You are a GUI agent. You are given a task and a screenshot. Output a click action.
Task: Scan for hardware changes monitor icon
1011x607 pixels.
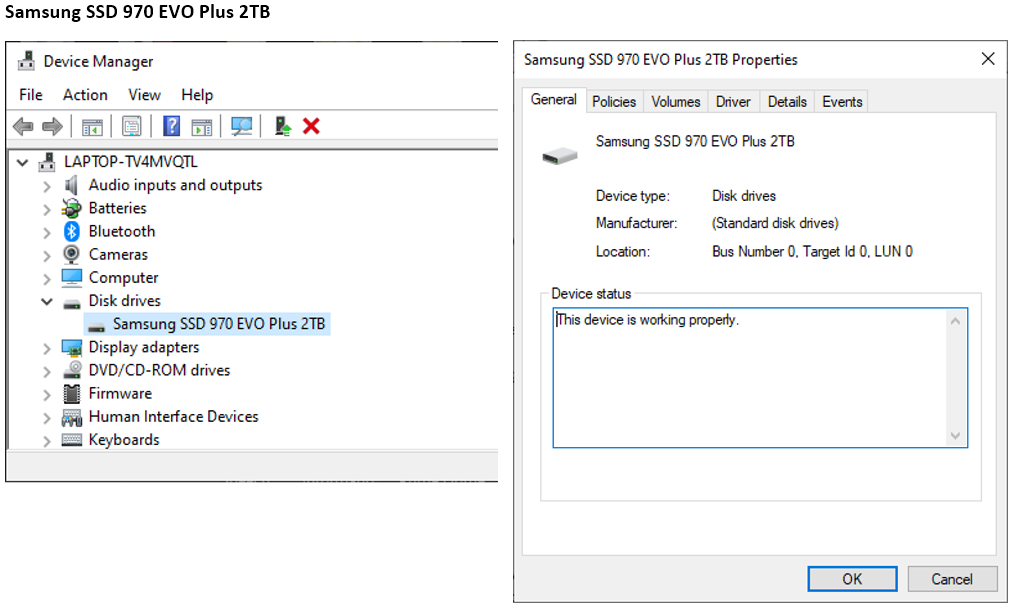[242, 126]
